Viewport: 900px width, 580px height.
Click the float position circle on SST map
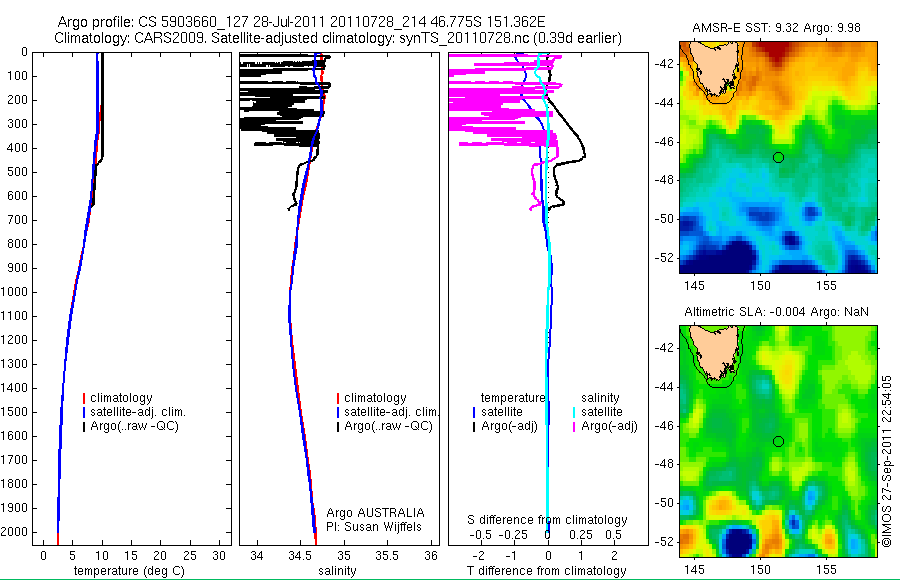click(778, 157)
